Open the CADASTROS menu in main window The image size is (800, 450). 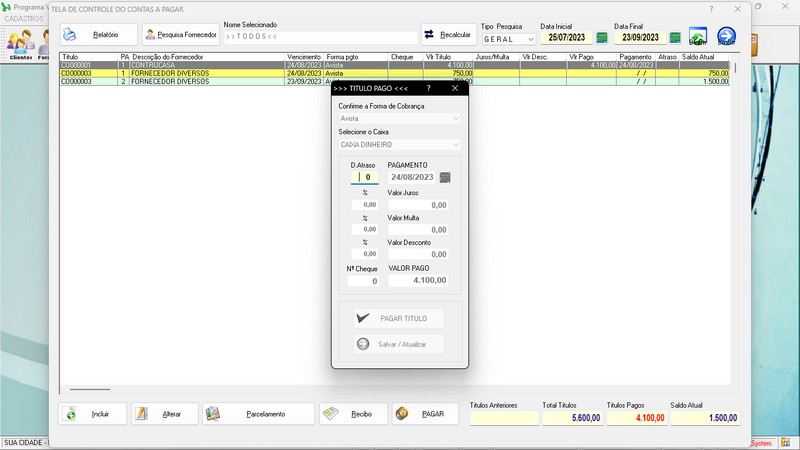(23, 18)
